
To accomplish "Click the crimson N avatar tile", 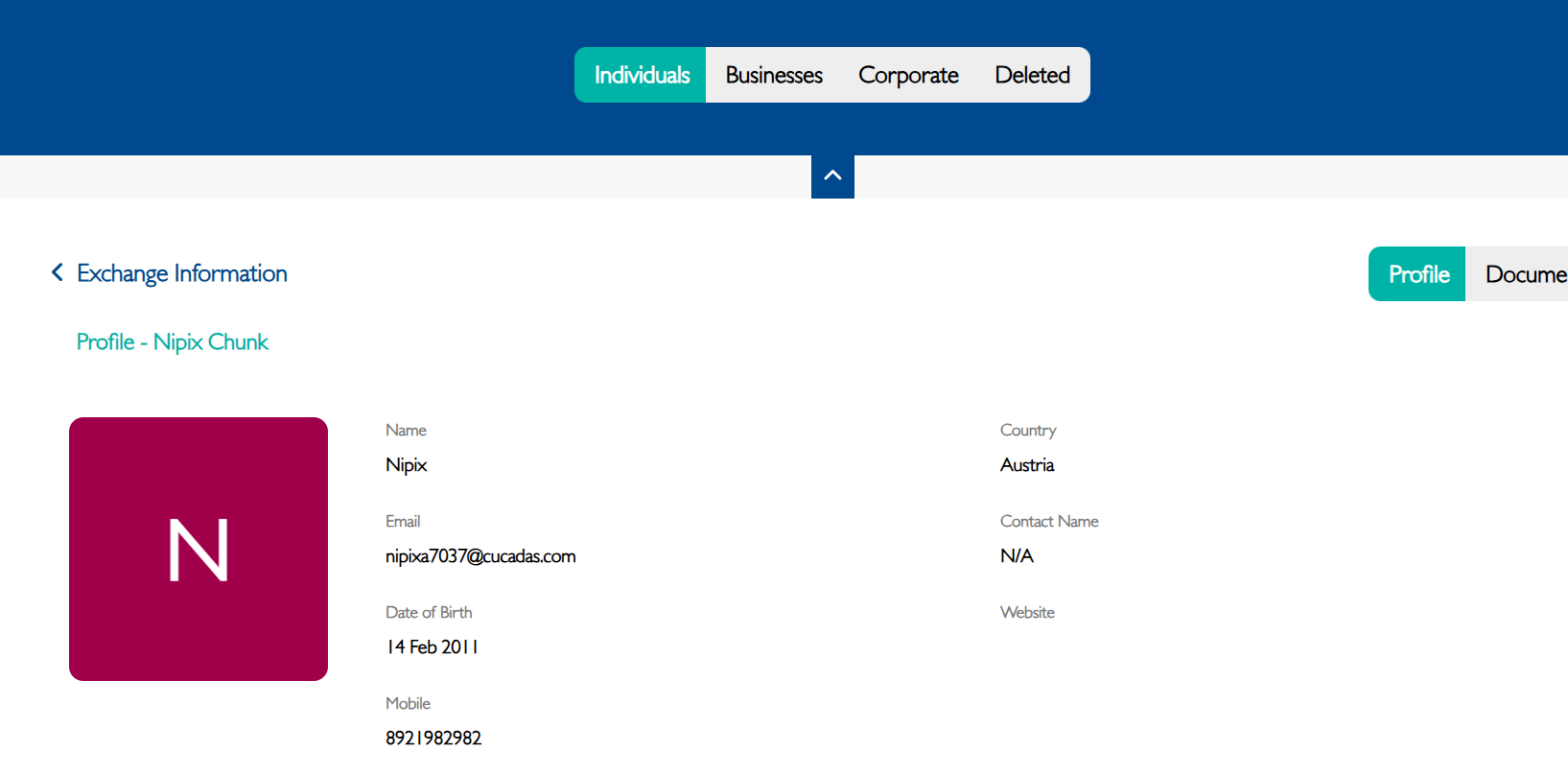I will pos(199,549).
